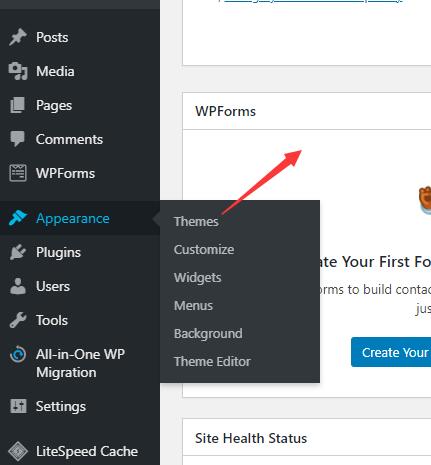
Task: Click the Settings sliders icon
Action: pyautogui.click(x=18, y=406)
